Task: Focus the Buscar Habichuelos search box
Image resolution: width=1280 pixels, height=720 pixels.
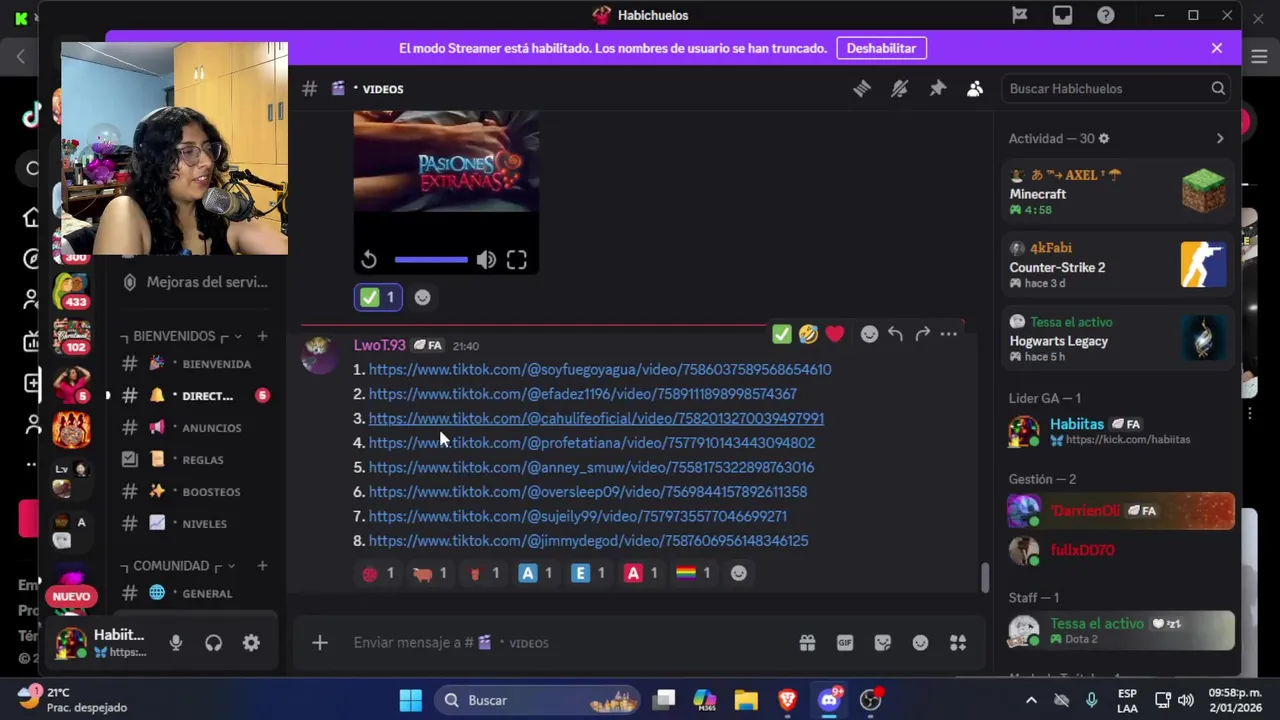Action: [1116, 89]
